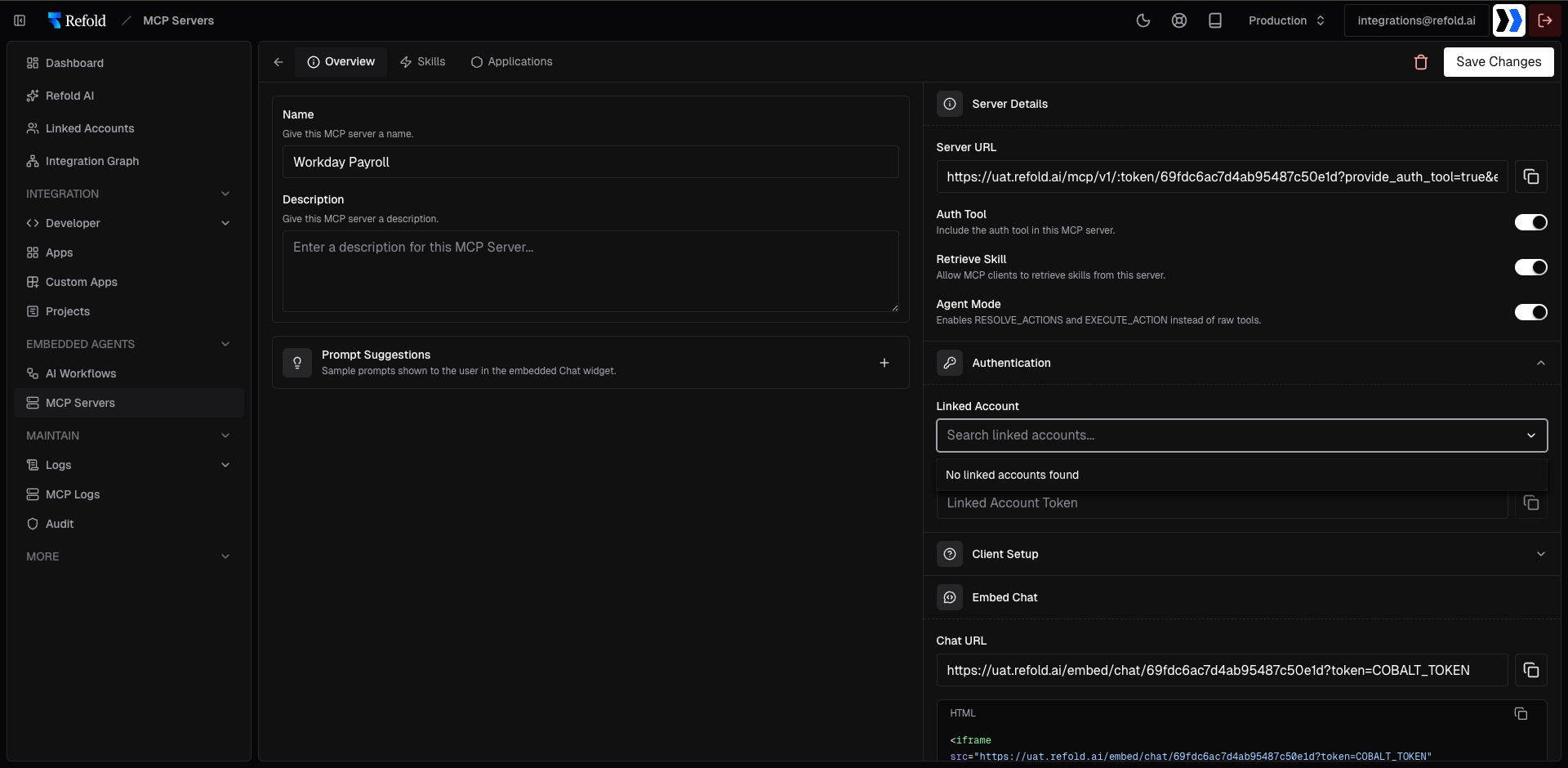Viewport: 1568px width, 768px height.
Task: Click the Description text area
Action: click(x=590, y=271)
